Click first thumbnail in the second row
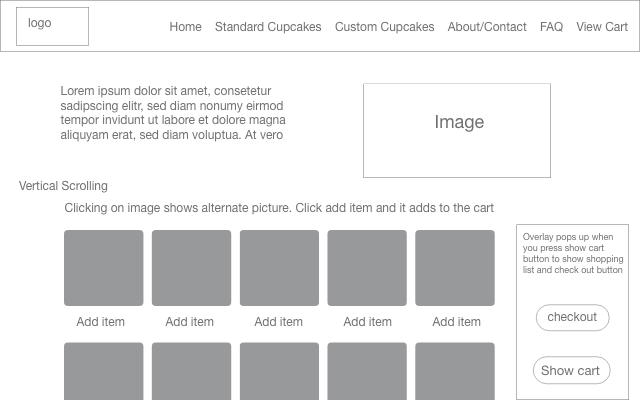Viewport: 640px width, 400px height. click(x=104, y=371)
